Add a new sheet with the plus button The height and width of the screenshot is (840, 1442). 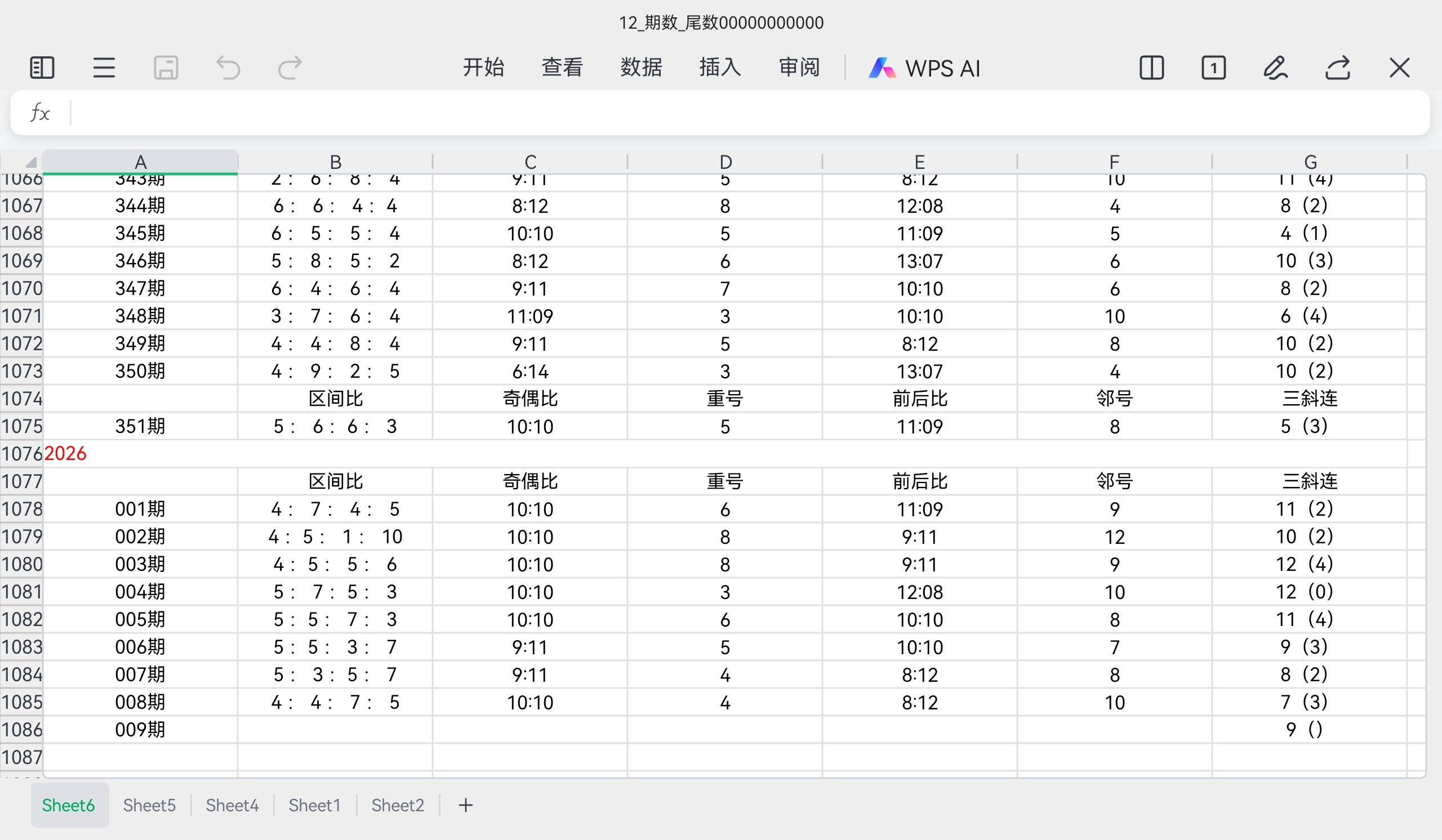pos(465,805)
